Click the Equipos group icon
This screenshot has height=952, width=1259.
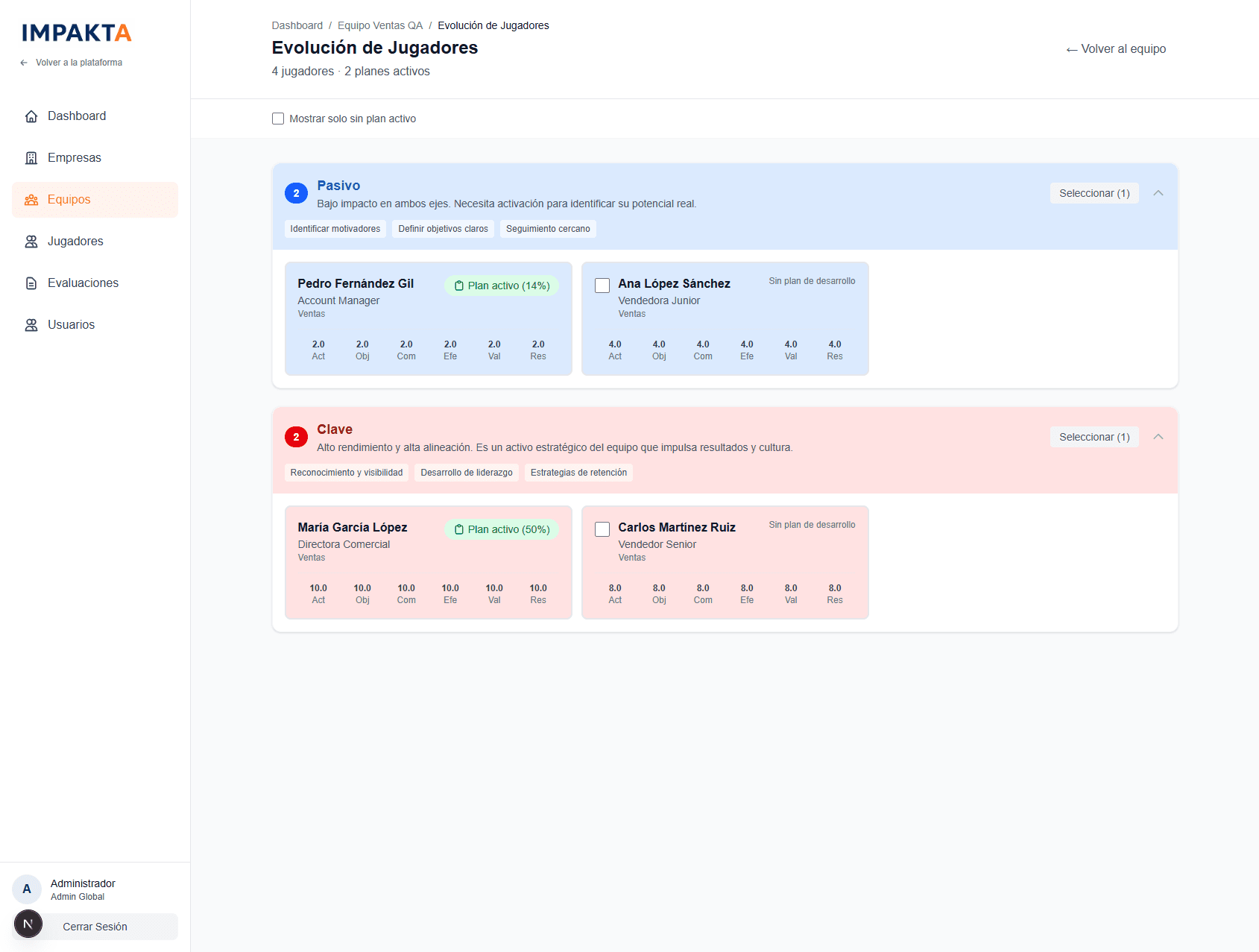(x=31, y=200)
